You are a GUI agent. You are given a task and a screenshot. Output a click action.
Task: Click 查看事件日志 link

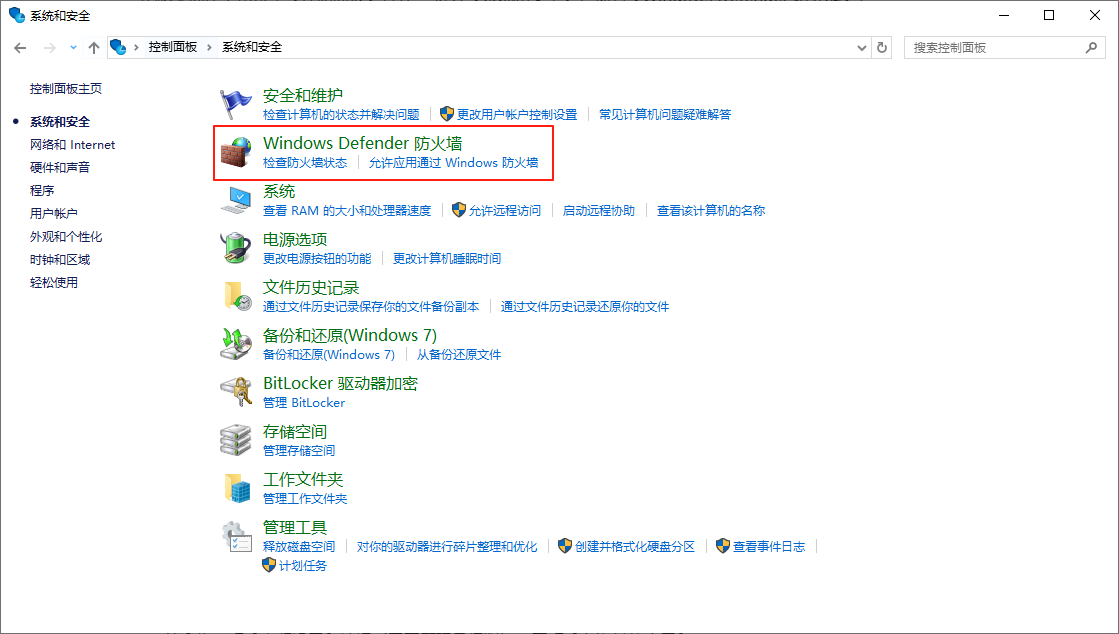[x=769, y=546]
